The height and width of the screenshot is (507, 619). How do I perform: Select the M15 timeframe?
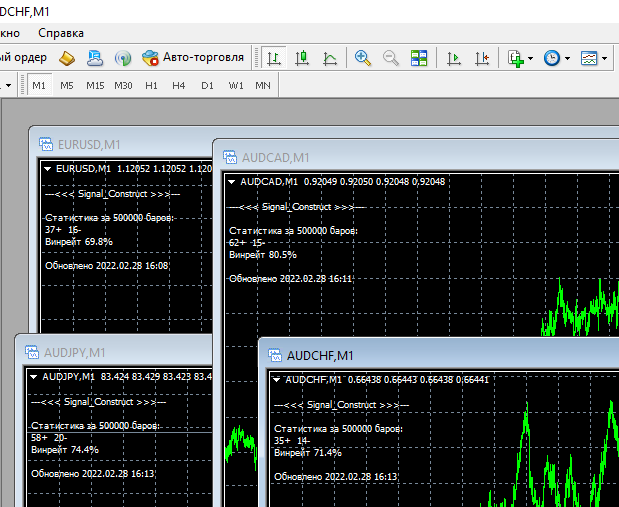point(95,85)
